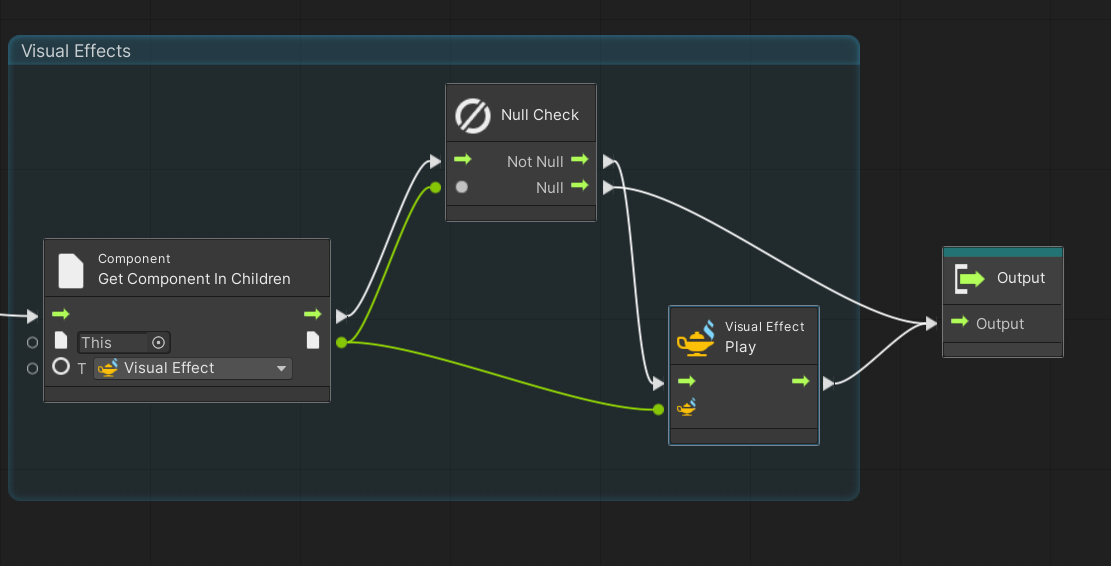Click the Output node's Output port arrow

960,322
